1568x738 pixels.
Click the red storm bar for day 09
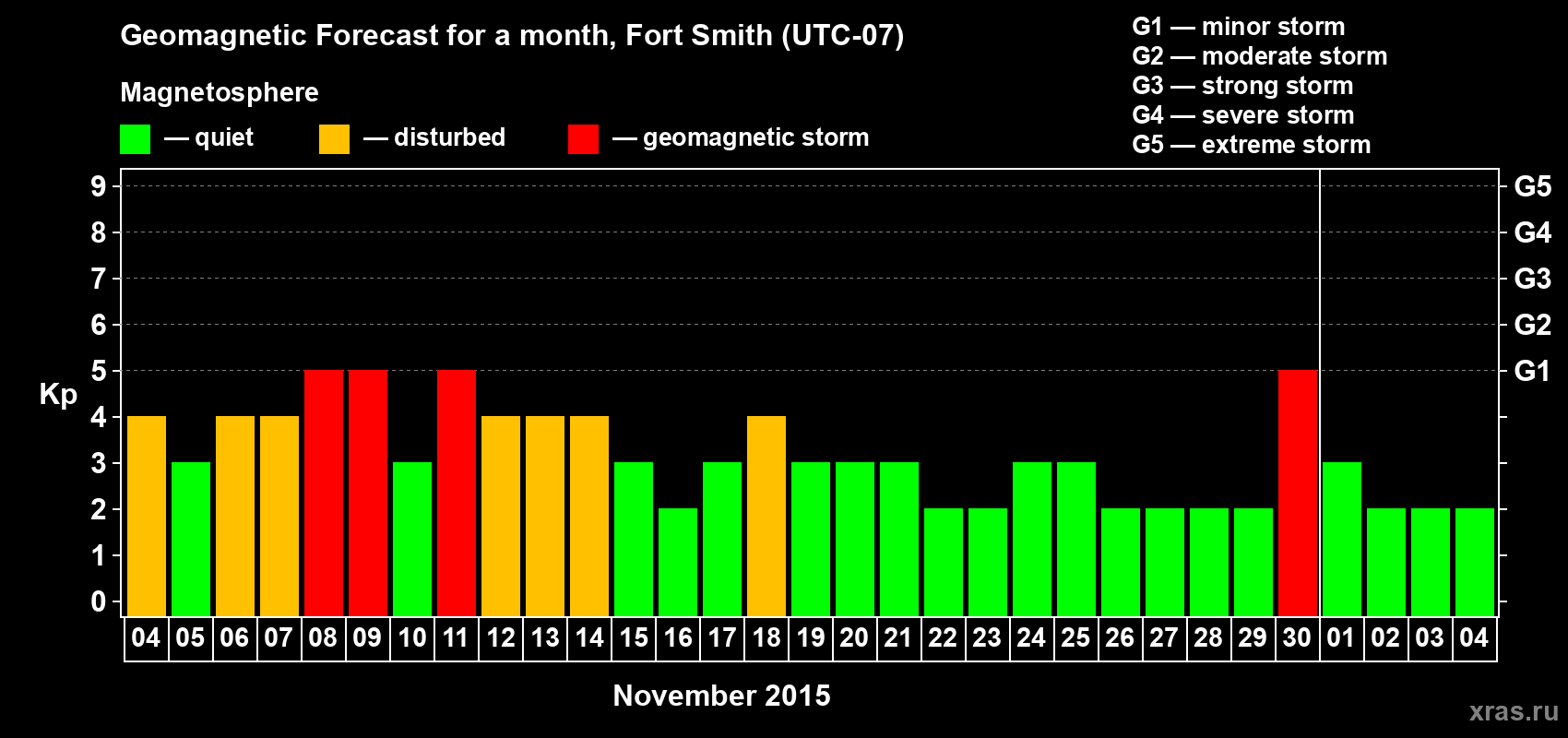[368, 493]
